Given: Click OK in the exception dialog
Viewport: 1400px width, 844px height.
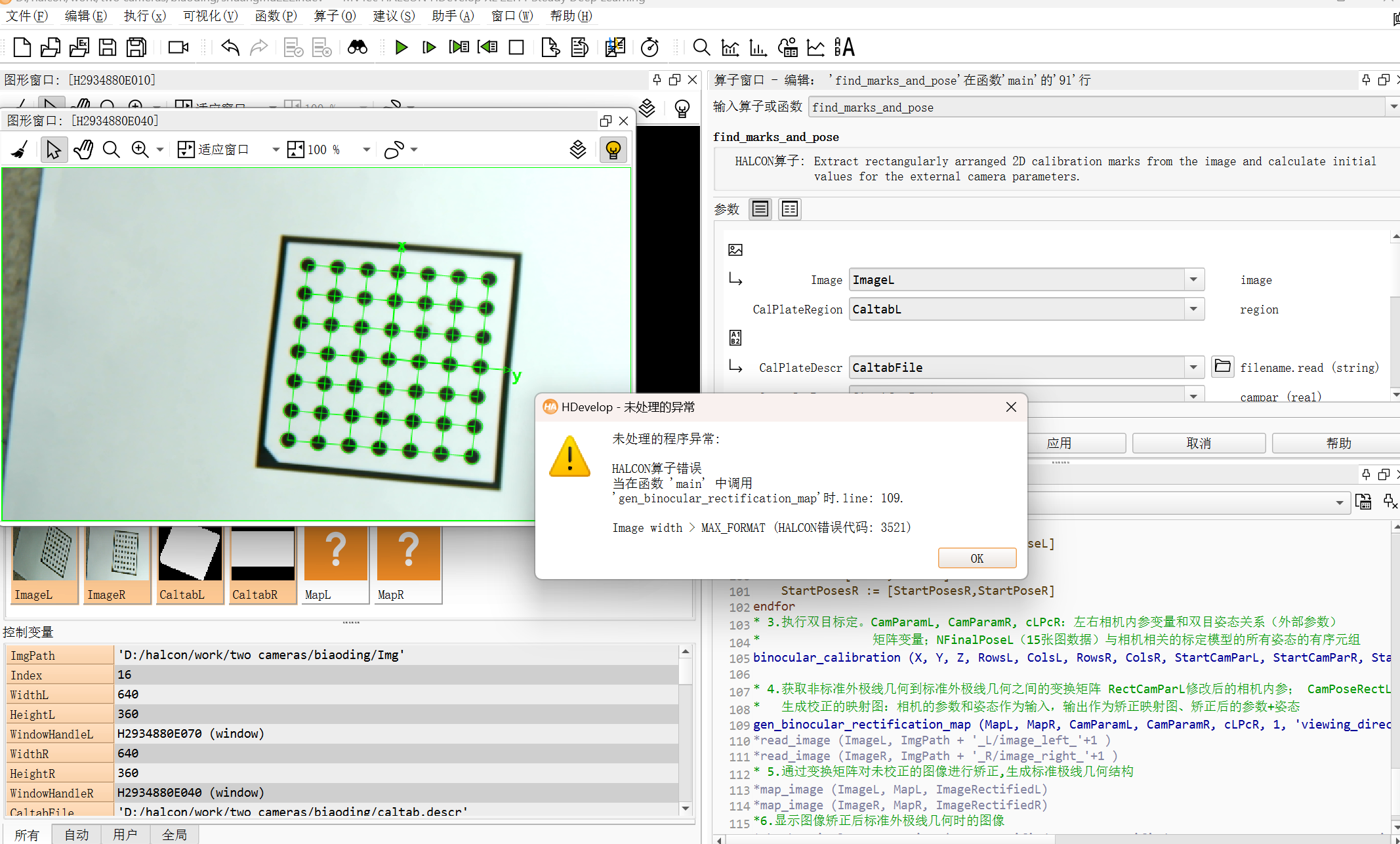Looking at the screenshot, I should coord(977,558).
